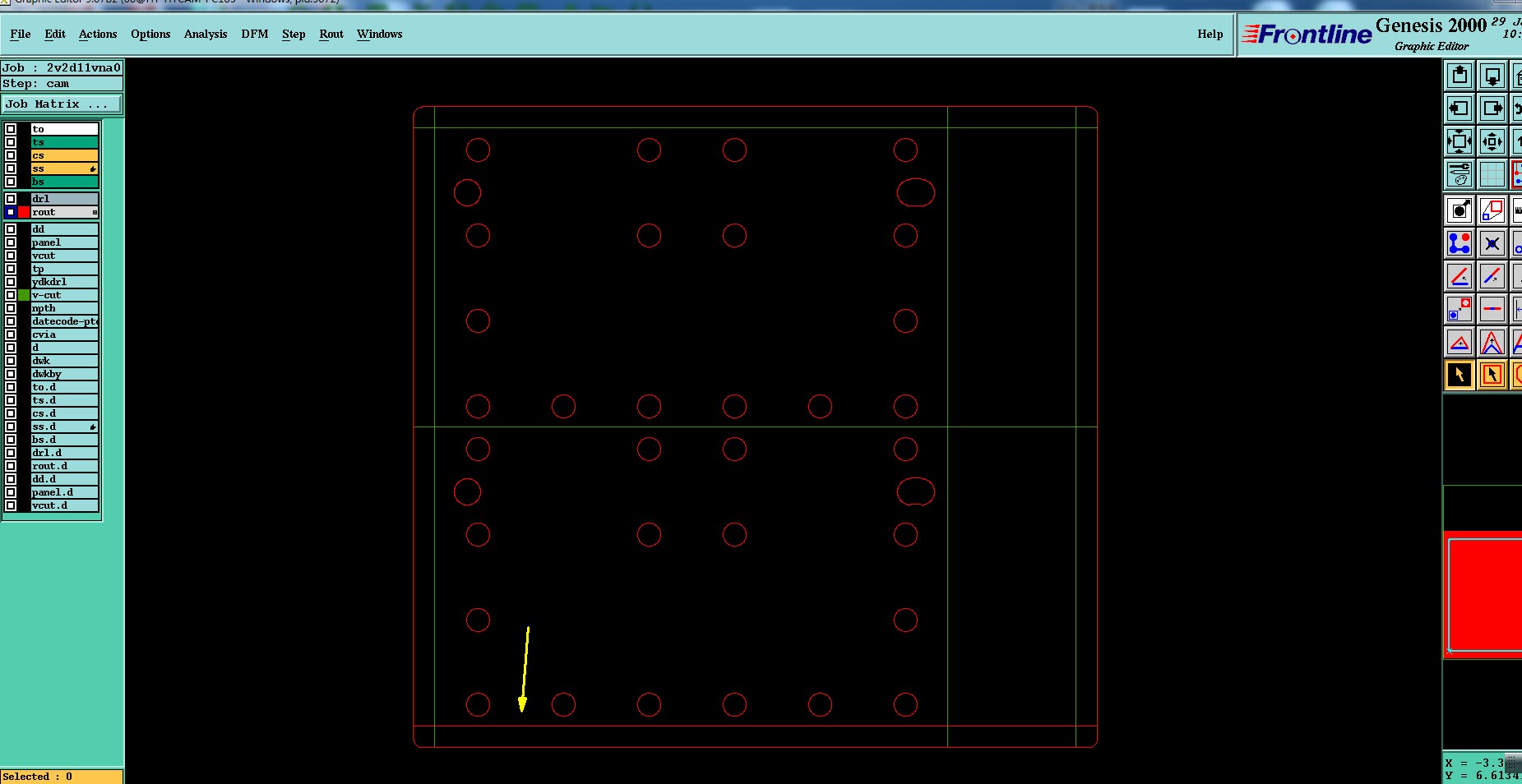Screen dimensions: 1522x784
Task: Activate the yellow arrow select tool
Action: (1460, 375)
